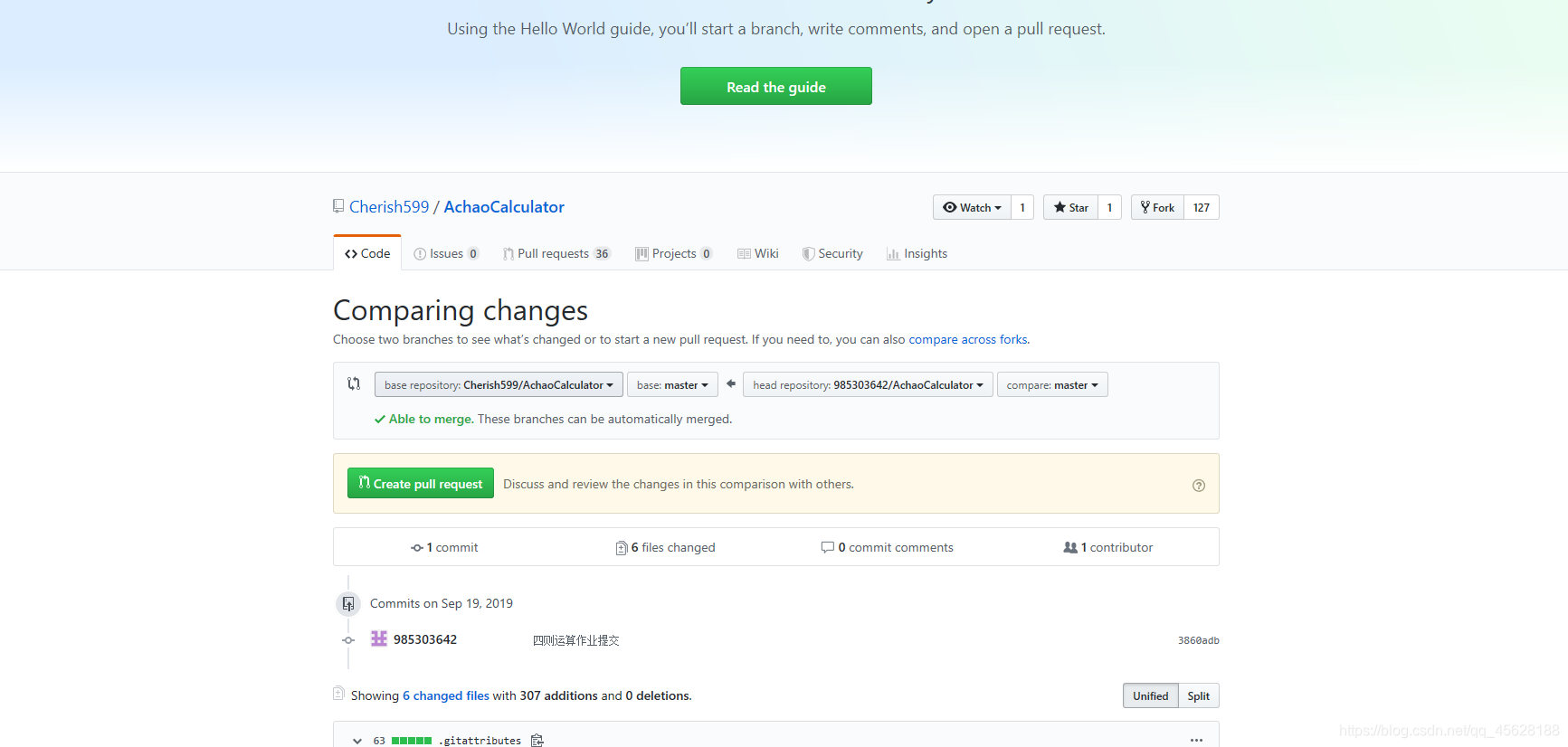The height and width of the screenshot is (747, 1568).
Task: View the 127 forks count
Action: point(1202,207)
